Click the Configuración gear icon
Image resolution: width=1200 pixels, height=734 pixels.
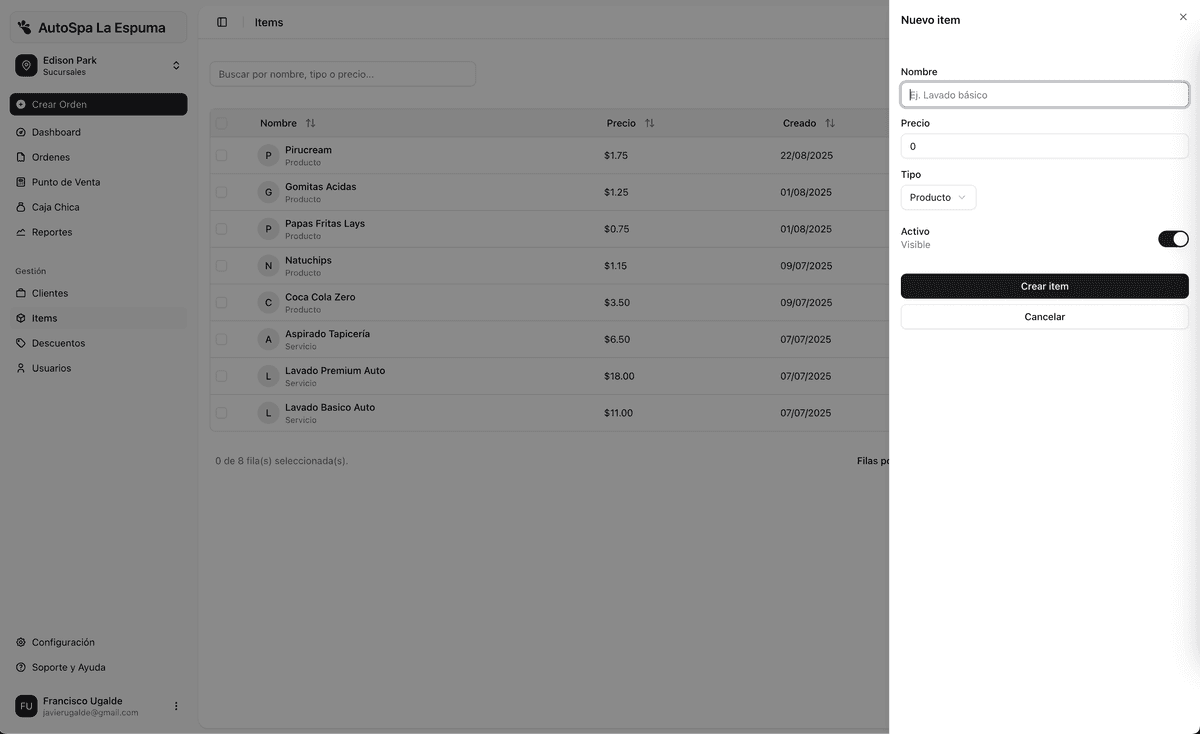pyautogui.click(x=21, y=642)
